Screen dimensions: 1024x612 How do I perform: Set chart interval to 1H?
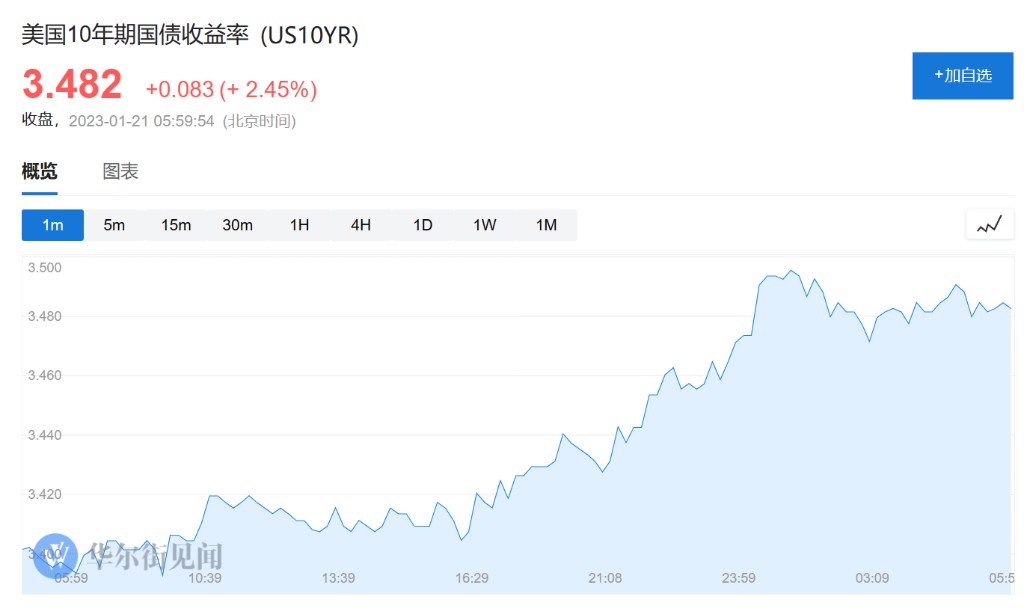299,225
